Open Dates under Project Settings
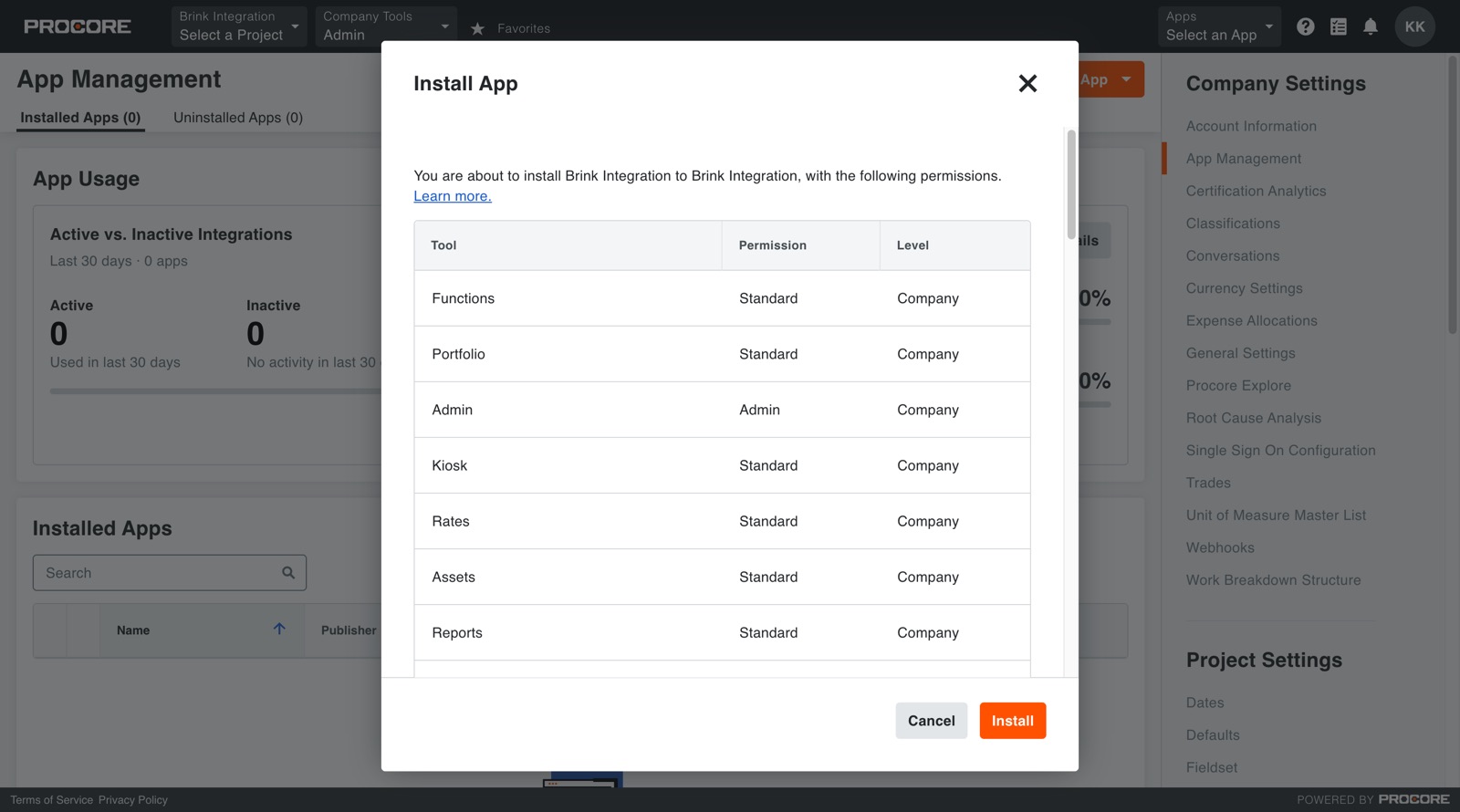 click(x=1205, y=703)
